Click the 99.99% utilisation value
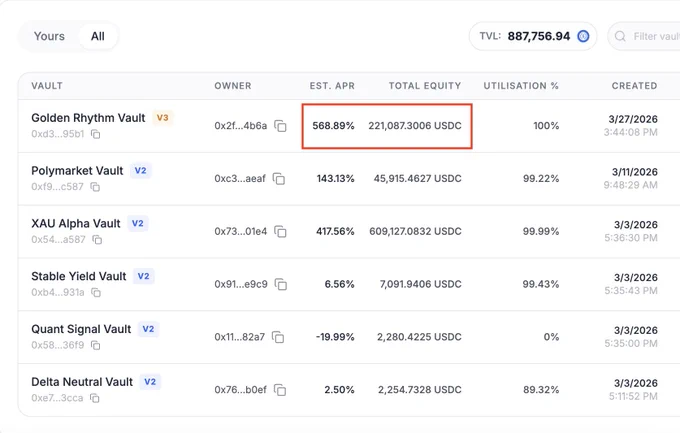This screenshot has height=433, width=680. click(541, 232)
